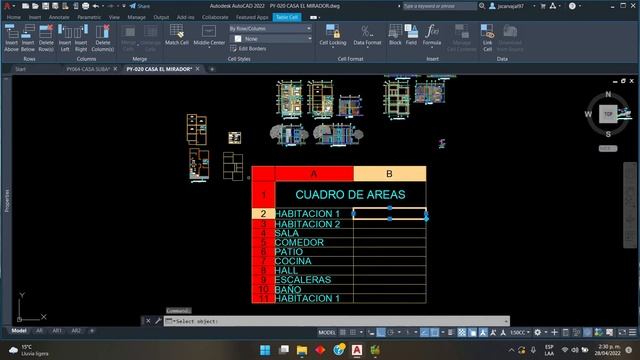This screenshot has height=360, width=640.
Task: Toggle snap mode in the status bar
Action: [x=353, y=333]
